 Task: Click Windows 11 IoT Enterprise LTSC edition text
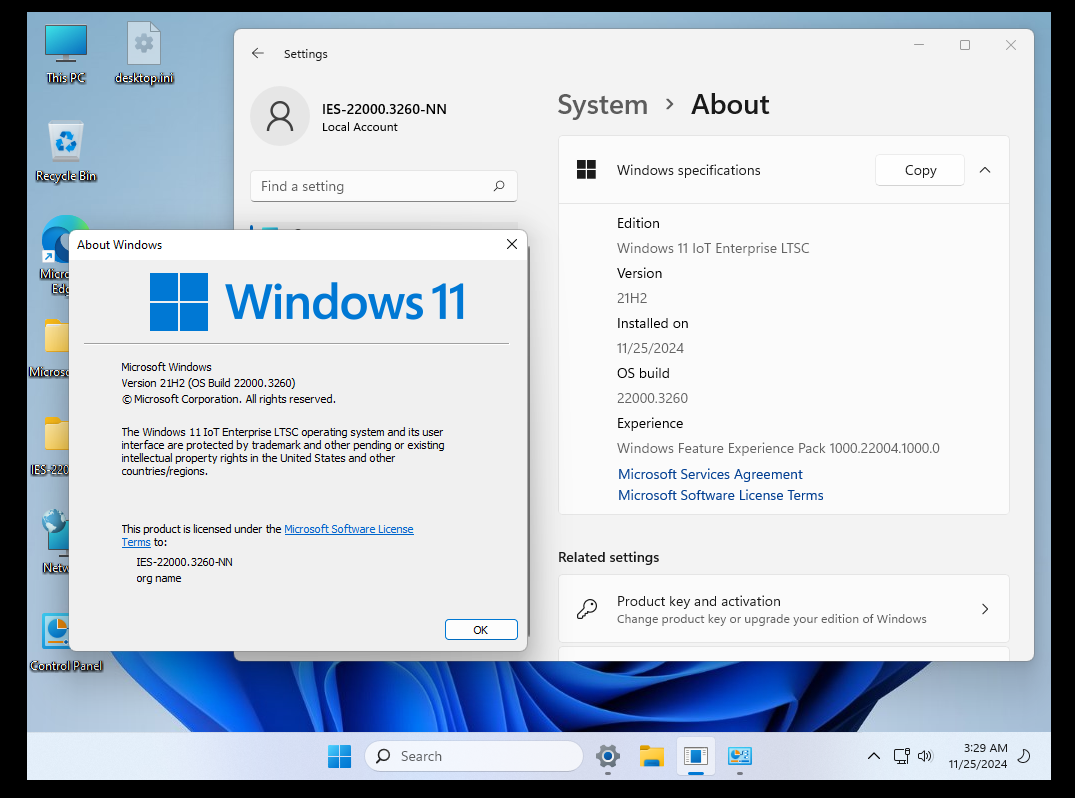[x=713, y=248]
